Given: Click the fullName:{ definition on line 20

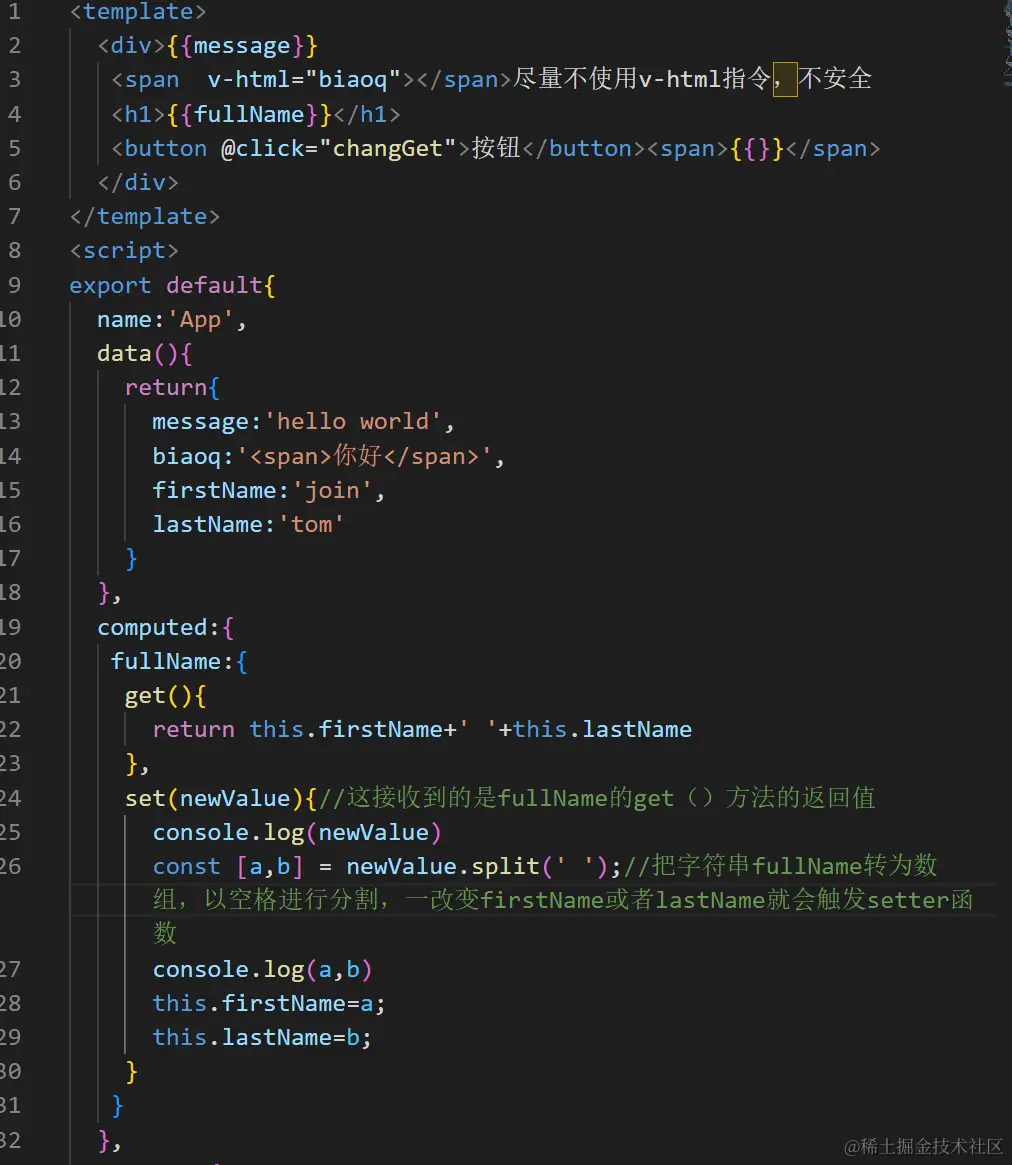Looking at the screenshot, I should [178, 661].
